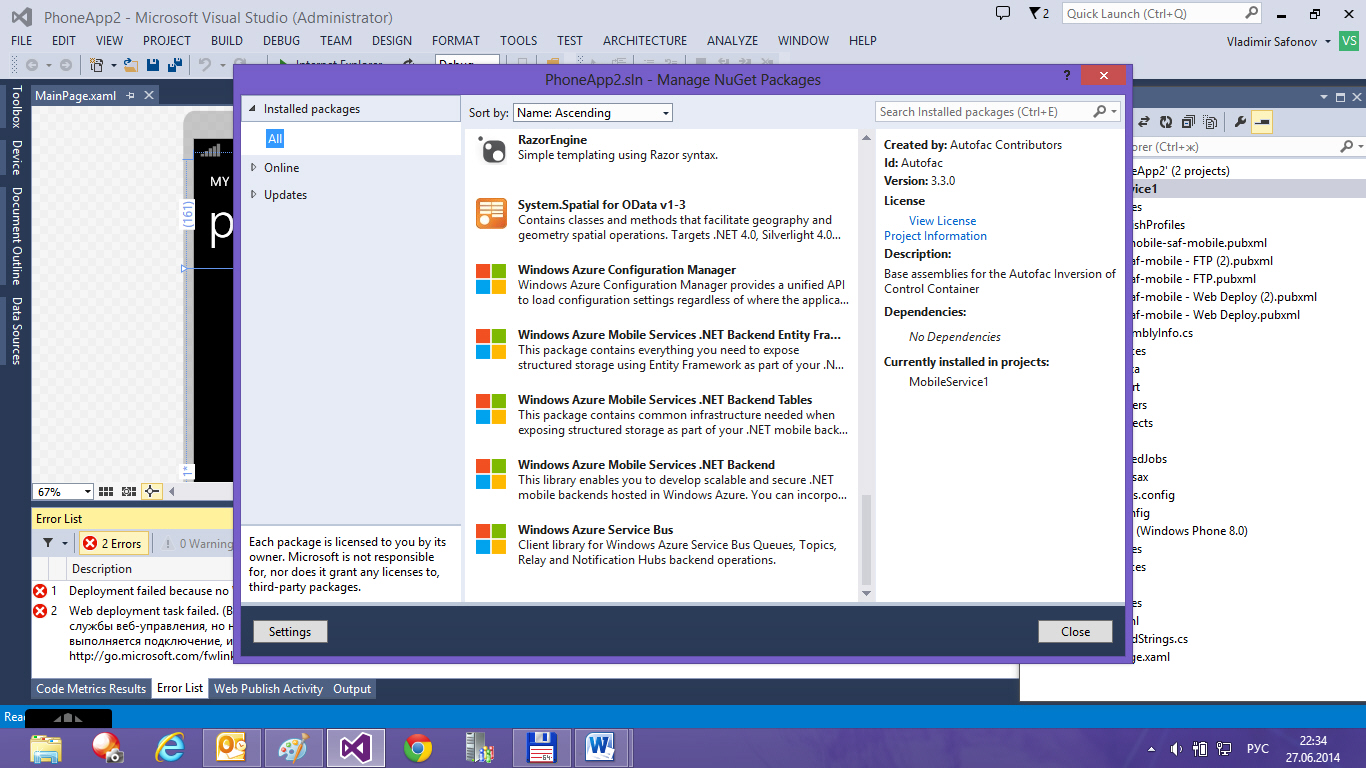Click the Save icon in the toolbar
The height and width of the screenshot is (768, 1366).
(x=153, y=65)
